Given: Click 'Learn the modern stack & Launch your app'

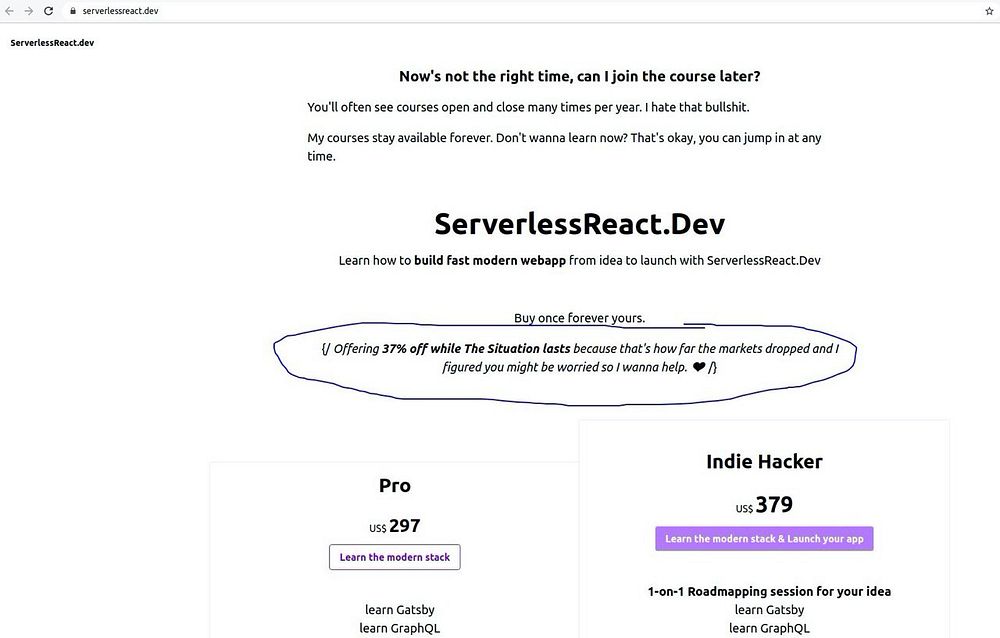Looking at the screenshot, I should pos(764,538).
